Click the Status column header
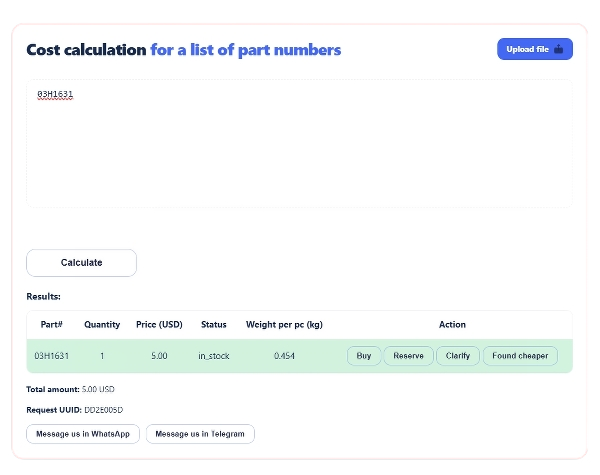This screenshot has height=475, width=600. (x=214, y=325)
